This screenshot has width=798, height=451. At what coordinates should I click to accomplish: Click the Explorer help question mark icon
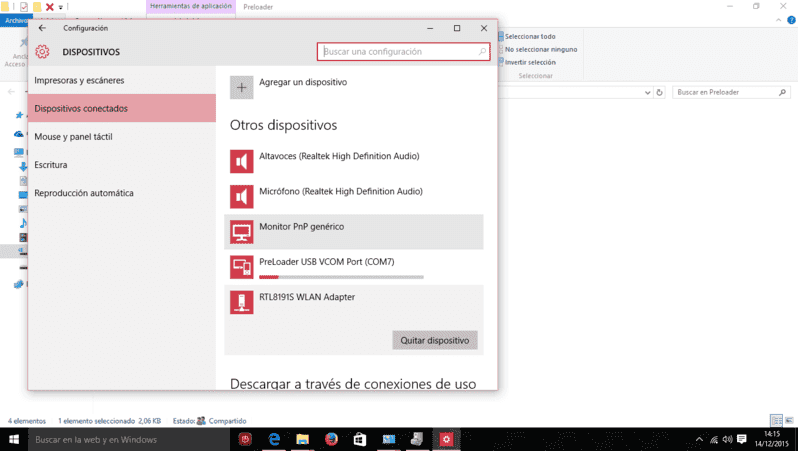tap(791, 20)
